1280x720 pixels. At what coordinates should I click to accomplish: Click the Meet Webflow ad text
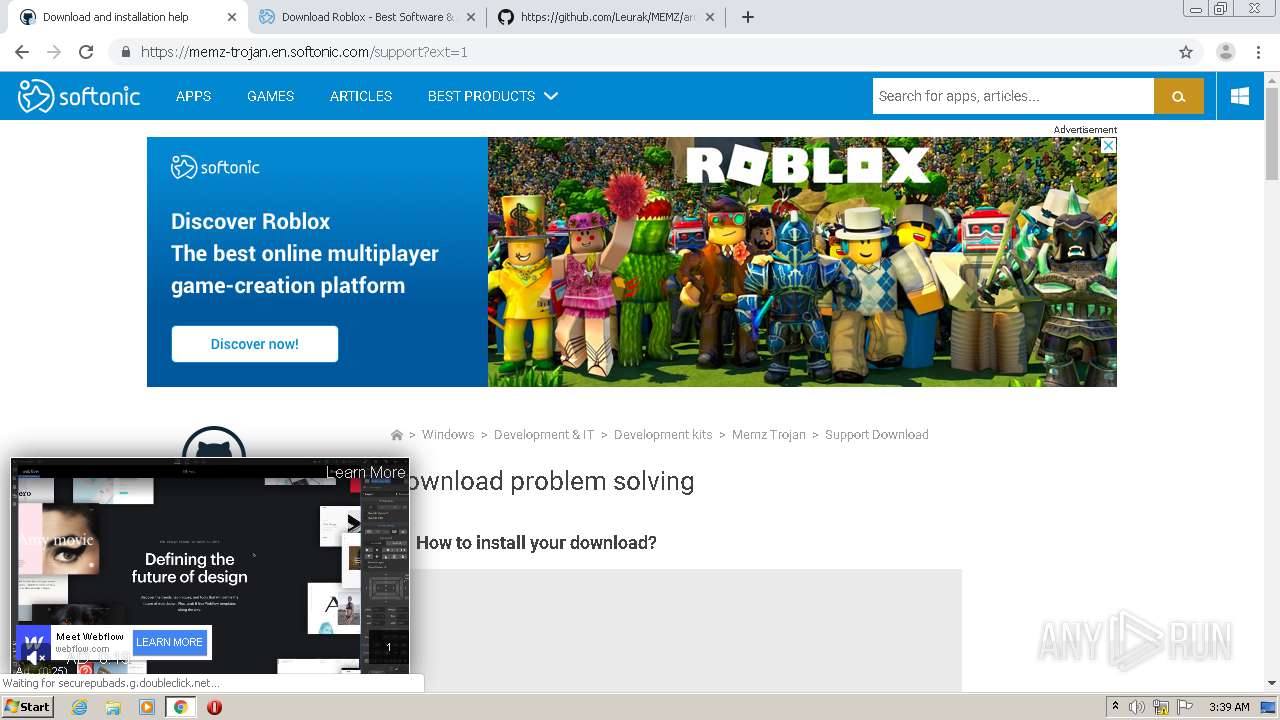(90, 636)
